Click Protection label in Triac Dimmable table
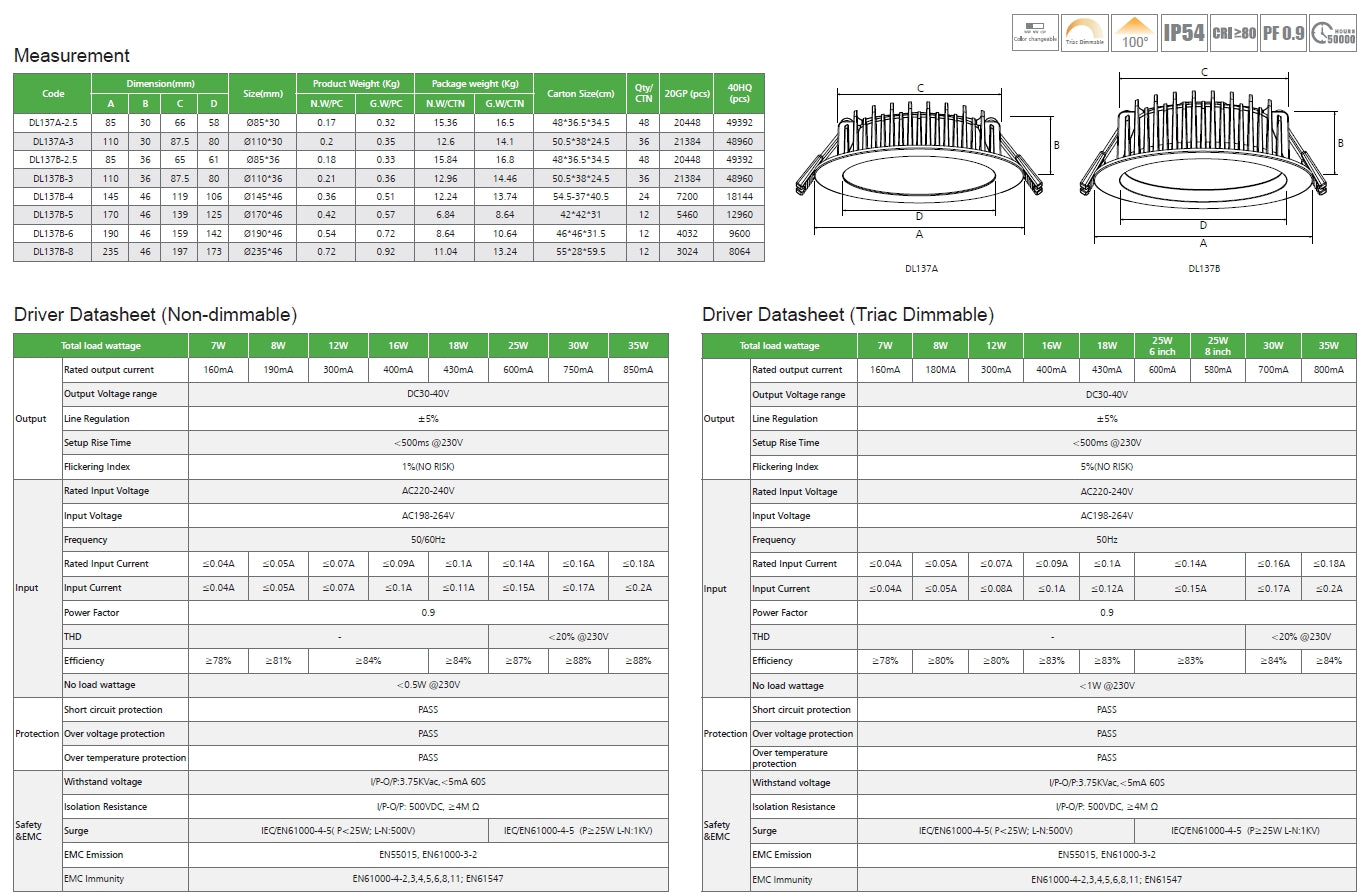The height and width of the screenshot is (894, 1362). 725,734
